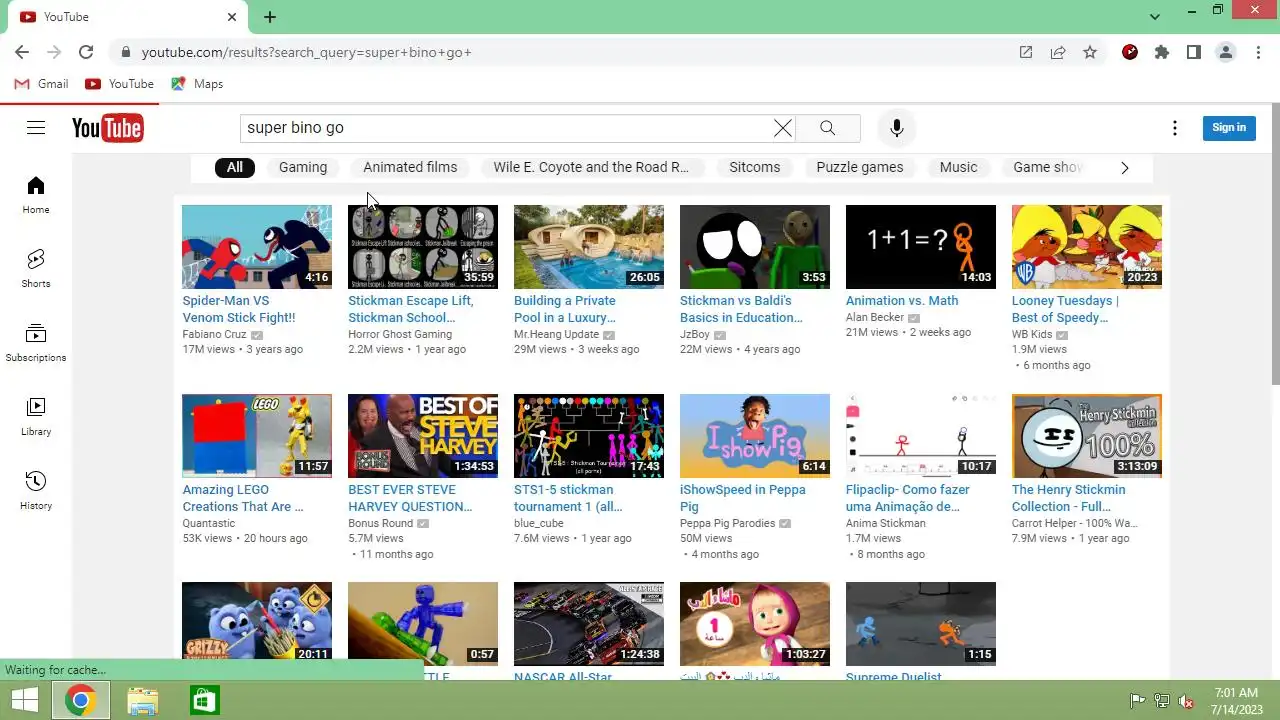Open File Explorer from the taskbar
Image resolution: width=1280 pixels, height=720 pixels.
point(142,701)
